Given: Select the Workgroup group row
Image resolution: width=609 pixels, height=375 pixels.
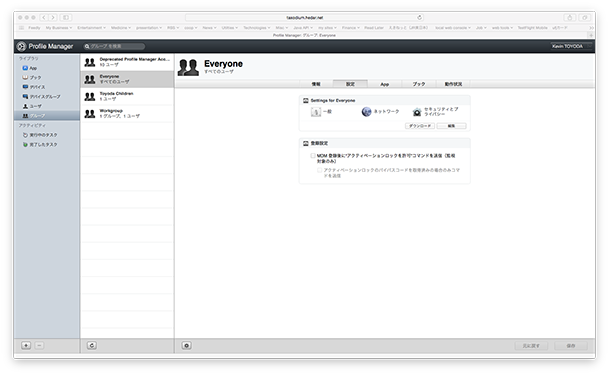Looking at the screenshot, I should (x=127, y=113).
